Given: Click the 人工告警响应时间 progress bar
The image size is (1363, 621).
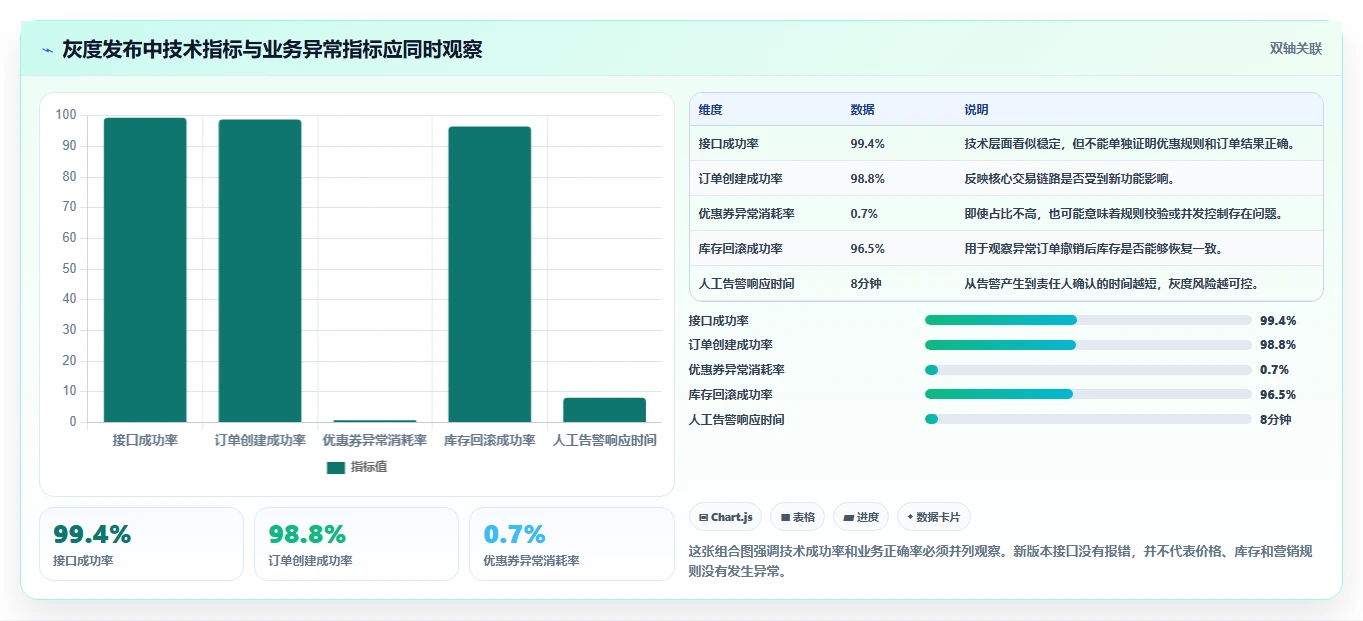Looking at the screenshot, I should [x=1088, y=419].
